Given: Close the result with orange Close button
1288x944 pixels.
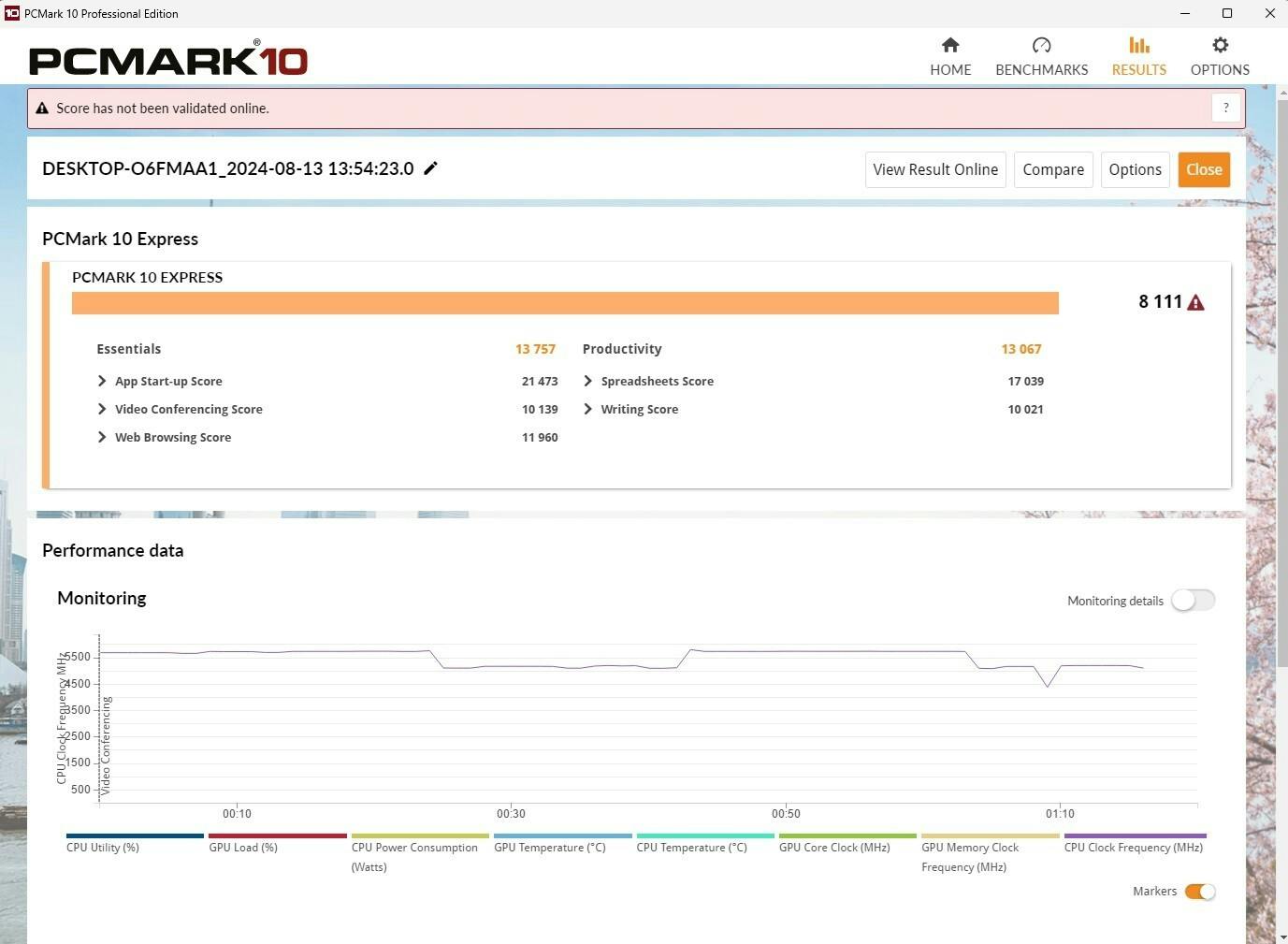Looking at the screenshot, I should click(1204, 169).
